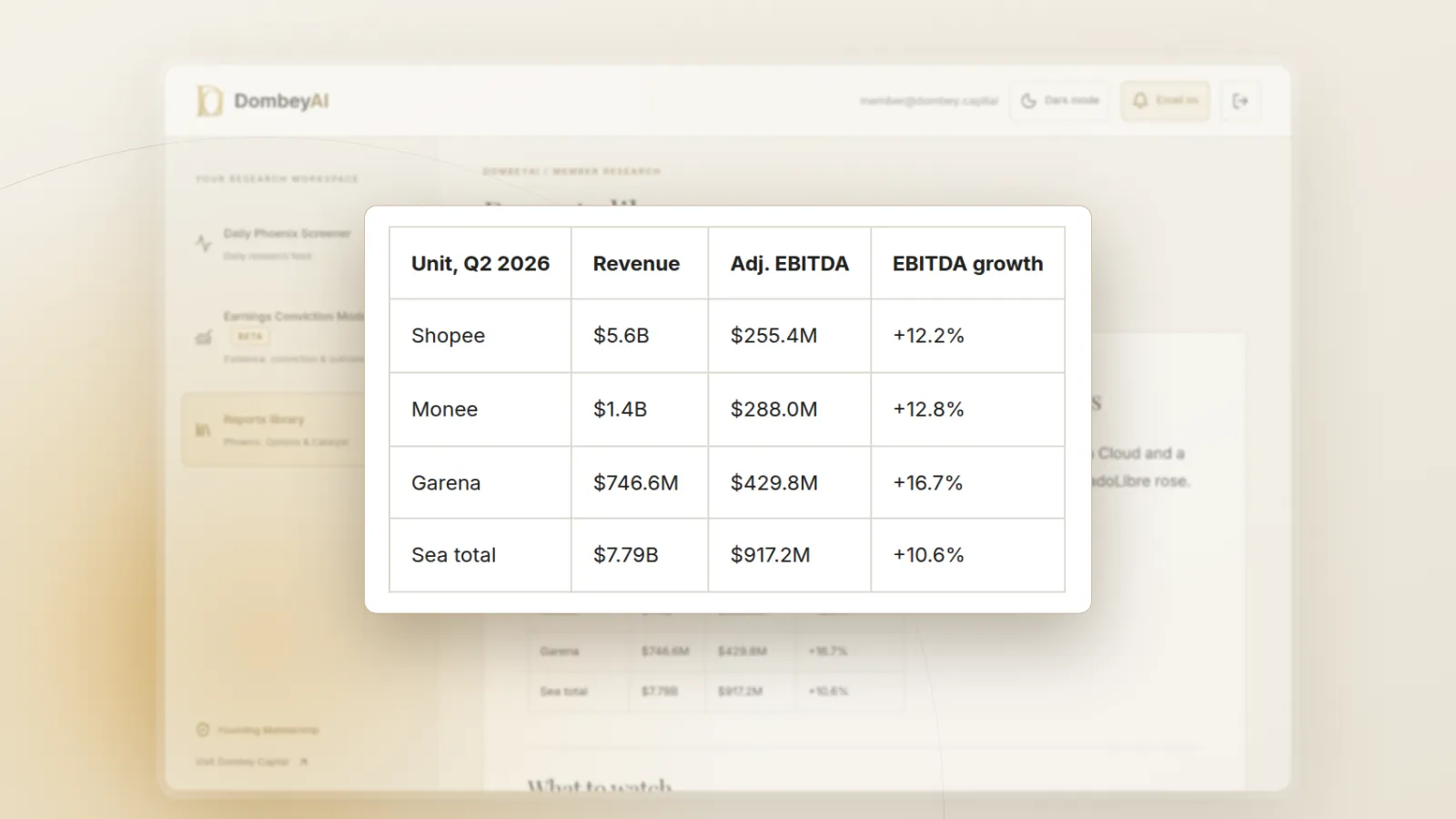Toggle Dark mode in the header
1456x819 pixels.
(x=1059, y=101)
